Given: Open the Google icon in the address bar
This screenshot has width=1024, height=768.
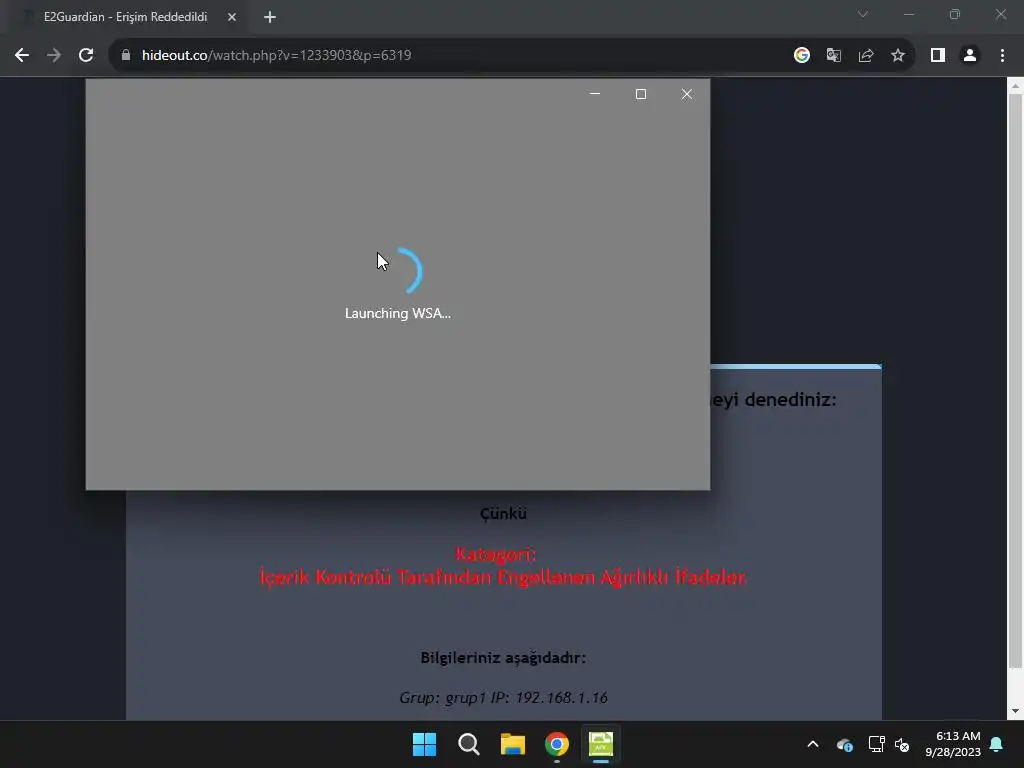Looking at the screenshot, I should tap(802, 56).
